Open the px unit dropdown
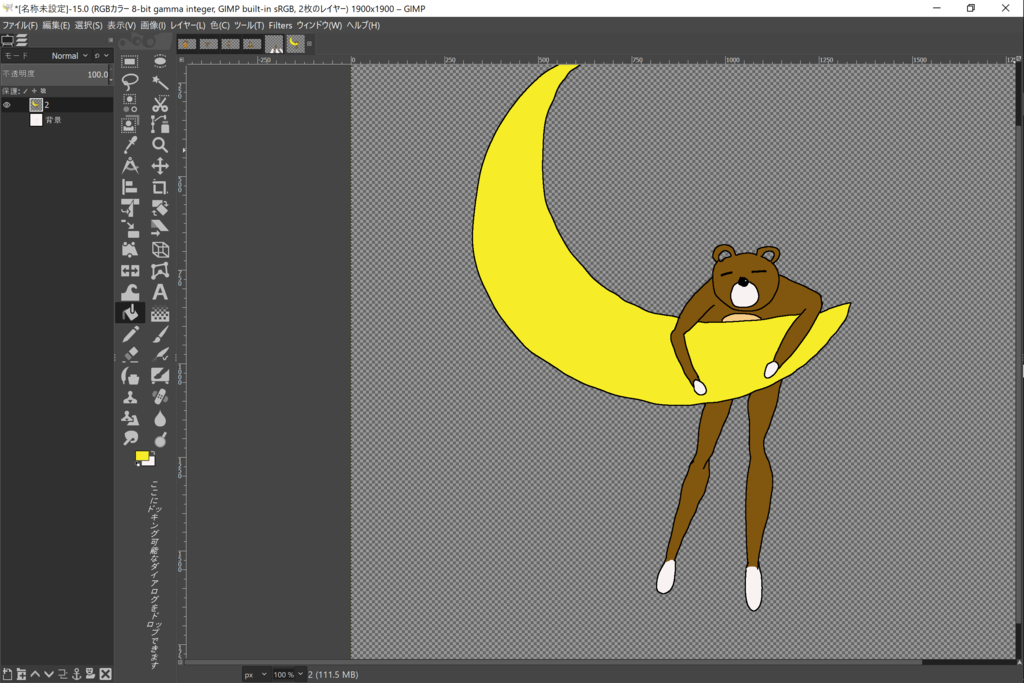The height and width of the screenshot is (683, 1024). pos(255,674)
